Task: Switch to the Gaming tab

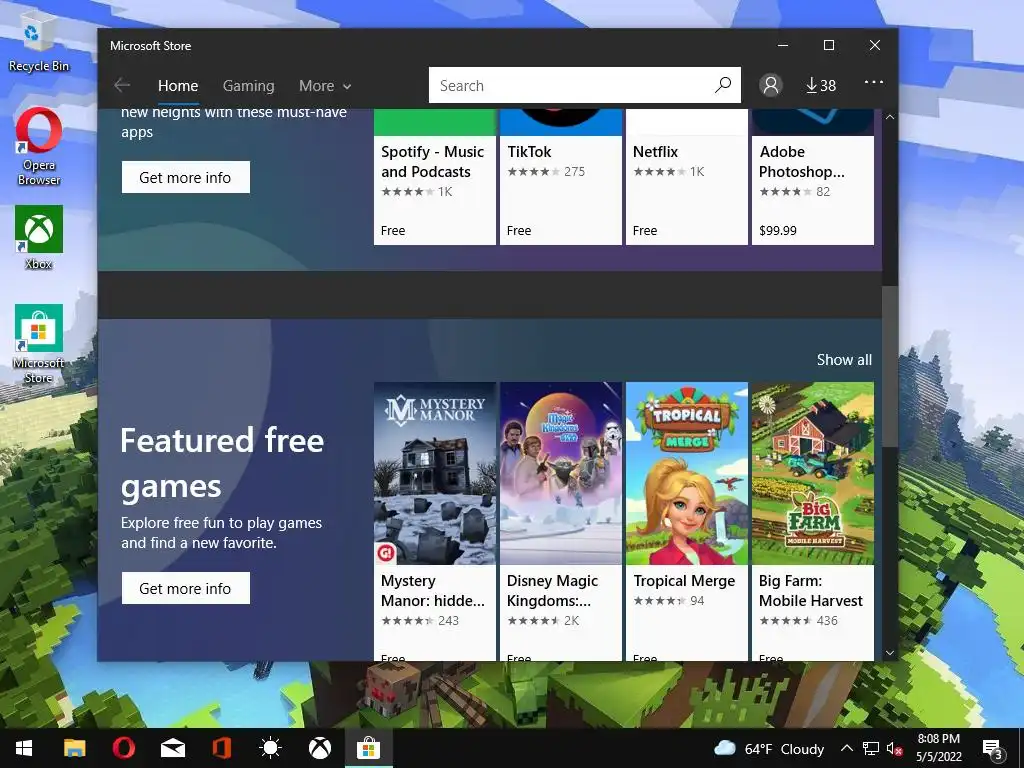Action: click(x=248, y=86)
